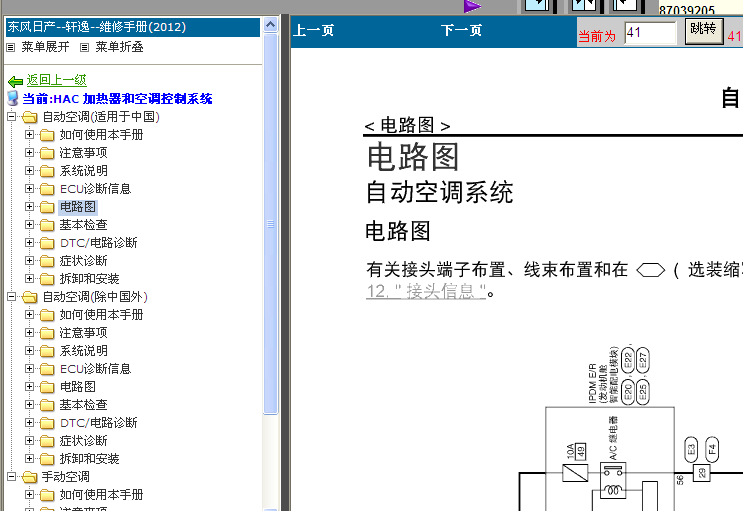Expand 如何使用本手册 under 手动空调

click(29, 494)
